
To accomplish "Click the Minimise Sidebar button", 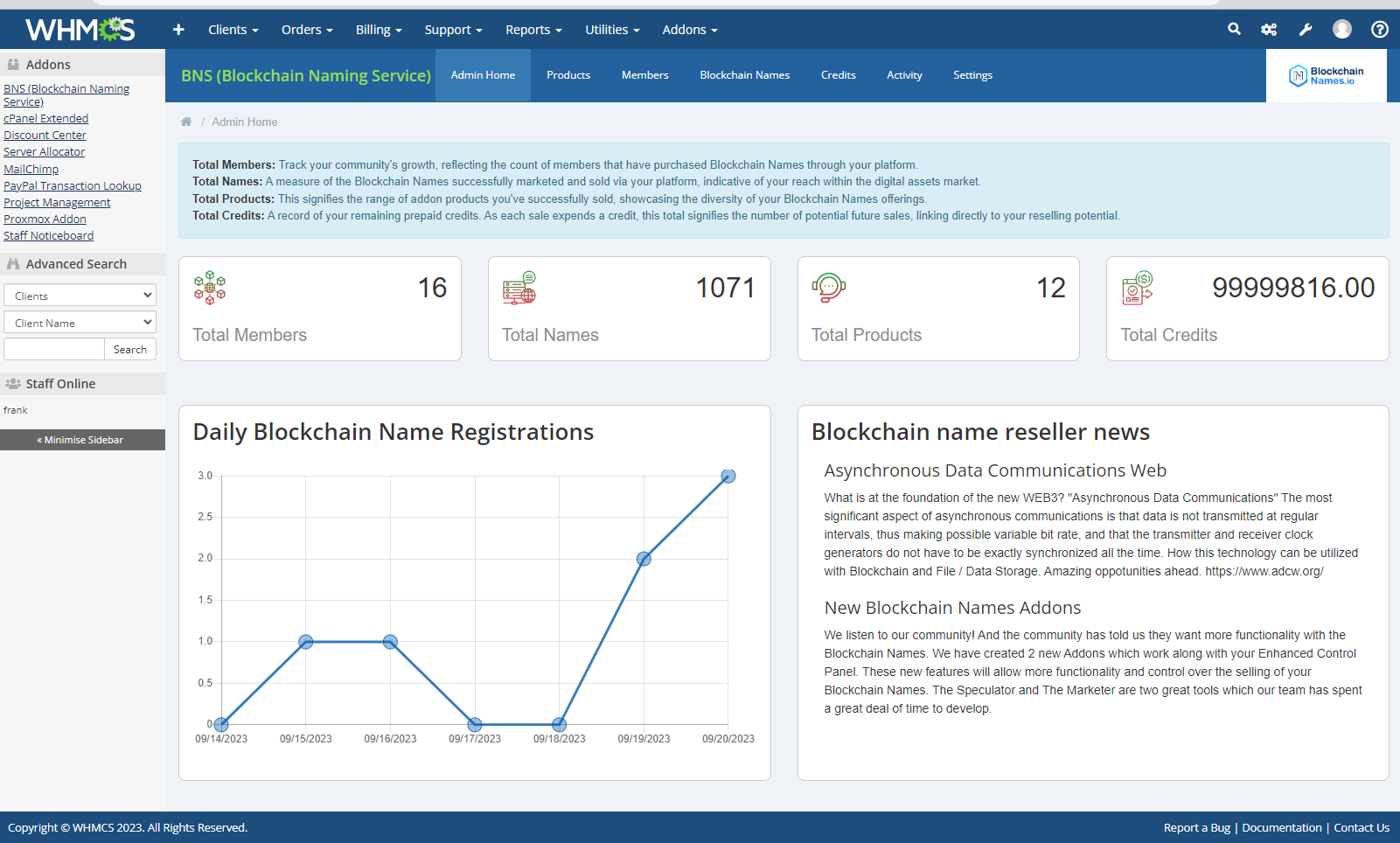I will (x=82, y=440).
